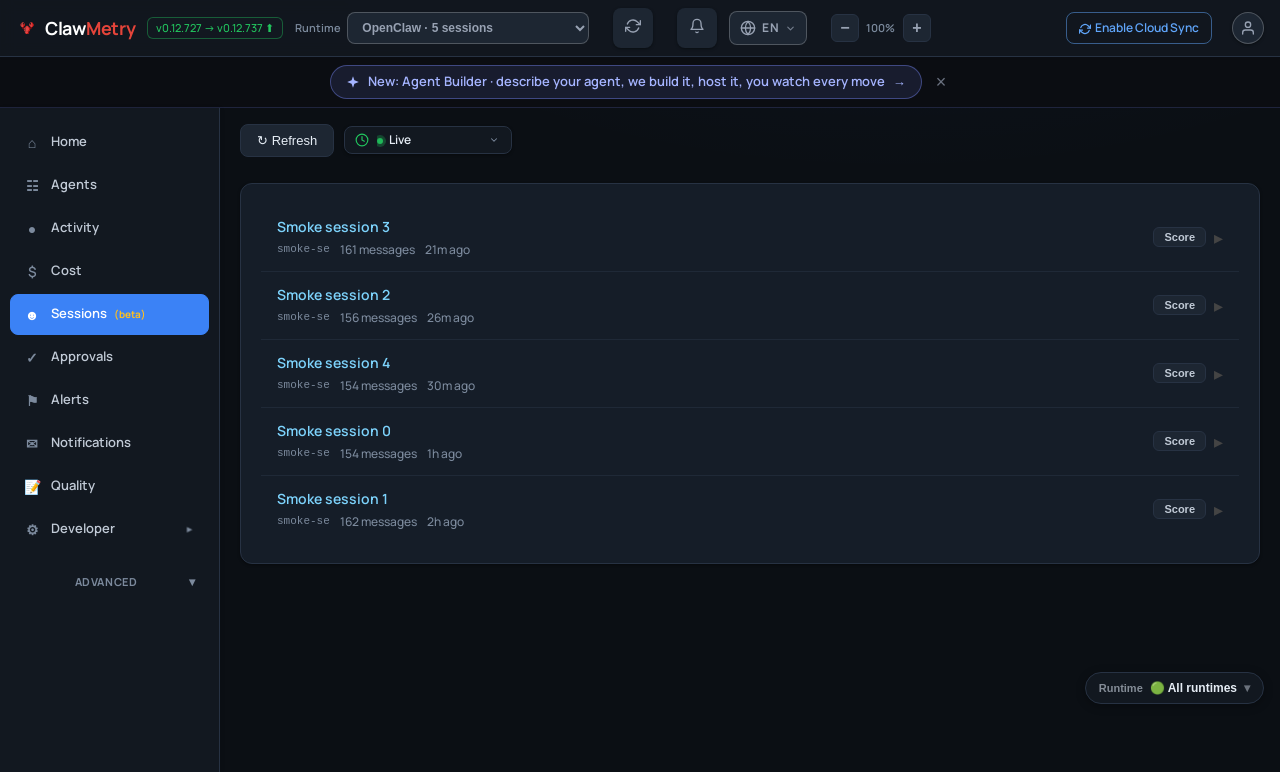The height and width of the screenshot is (772, 1280).
Task: Click '21m ago' timestamp
Action: 447,250
